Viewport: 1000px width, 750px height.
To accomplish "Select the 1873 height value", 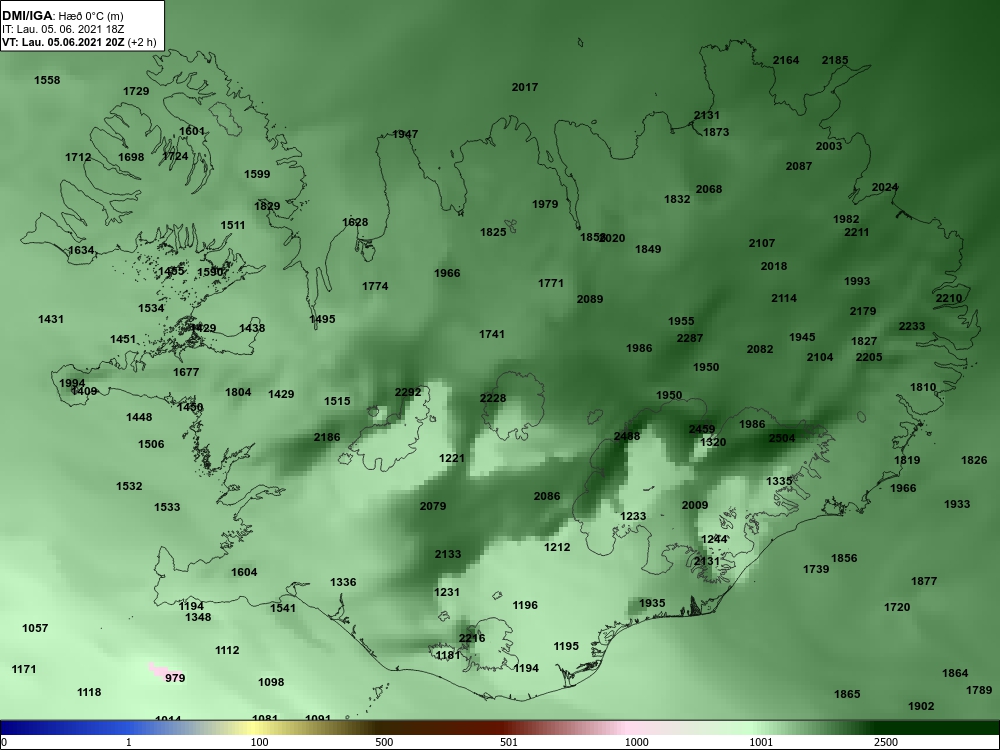I will 716,133.
